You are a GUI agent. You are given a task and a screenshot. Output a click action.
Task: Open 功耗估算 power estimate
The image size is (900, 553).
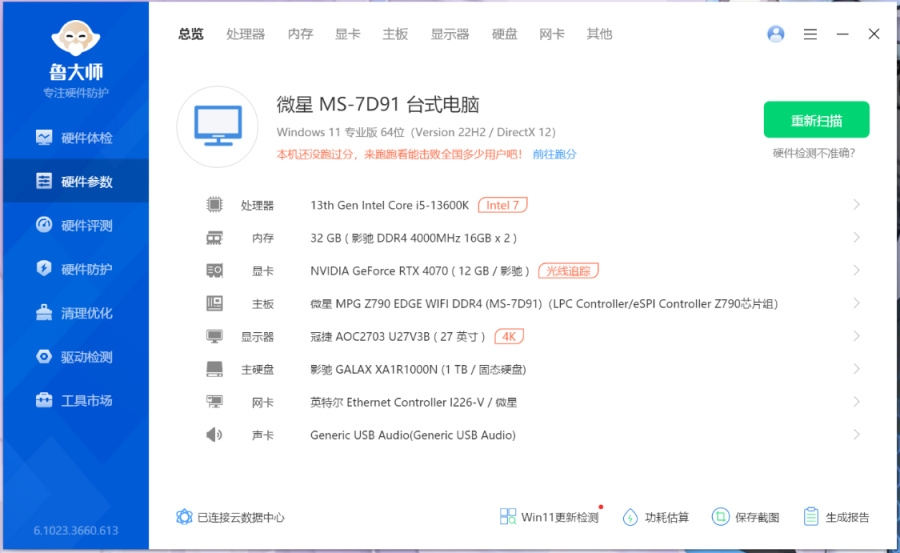pos(655,517)
